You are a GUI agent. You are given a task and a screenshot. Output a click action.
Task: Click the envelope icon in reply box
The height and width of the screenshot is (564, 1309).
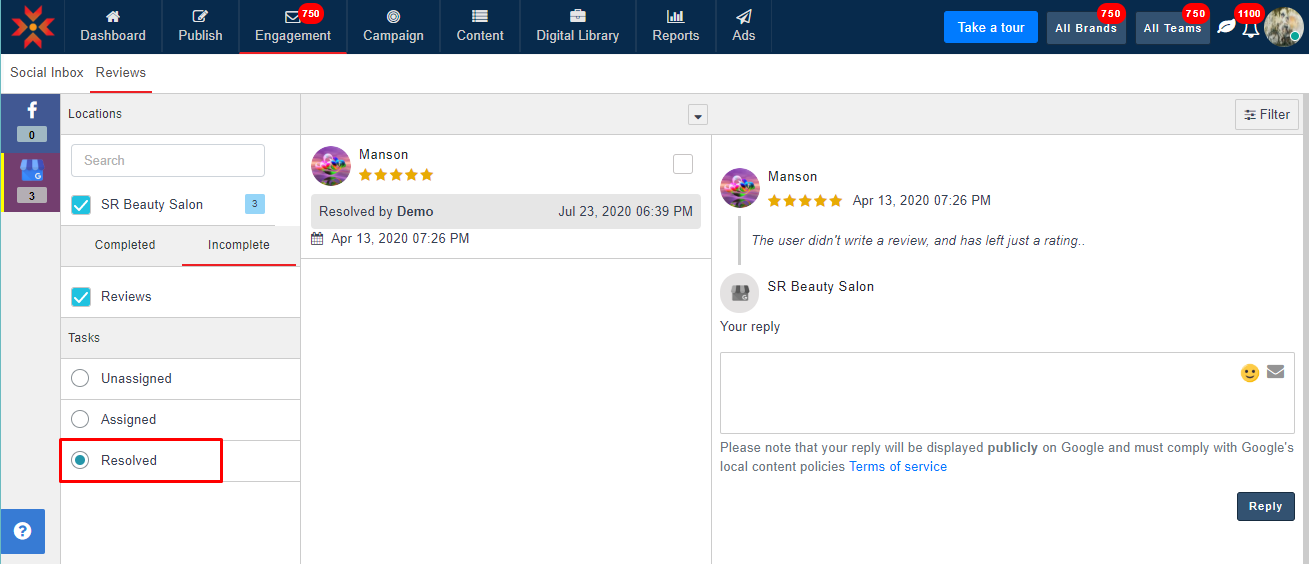[1275, 372]
